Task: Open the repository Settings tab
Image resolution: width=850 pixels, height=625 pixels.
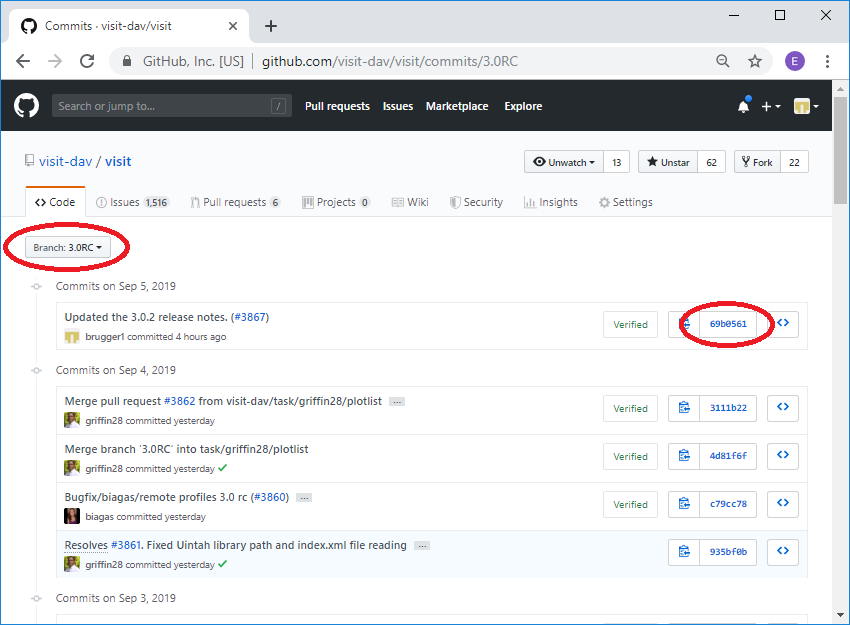Action: [x=626, y=202]
